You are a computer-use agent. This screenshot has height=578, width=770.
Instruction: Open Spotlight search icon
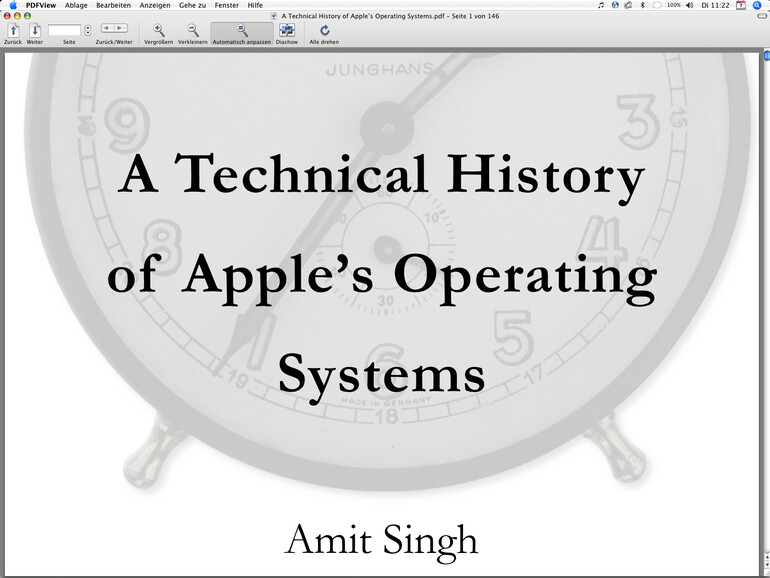[x=757, y=5]
